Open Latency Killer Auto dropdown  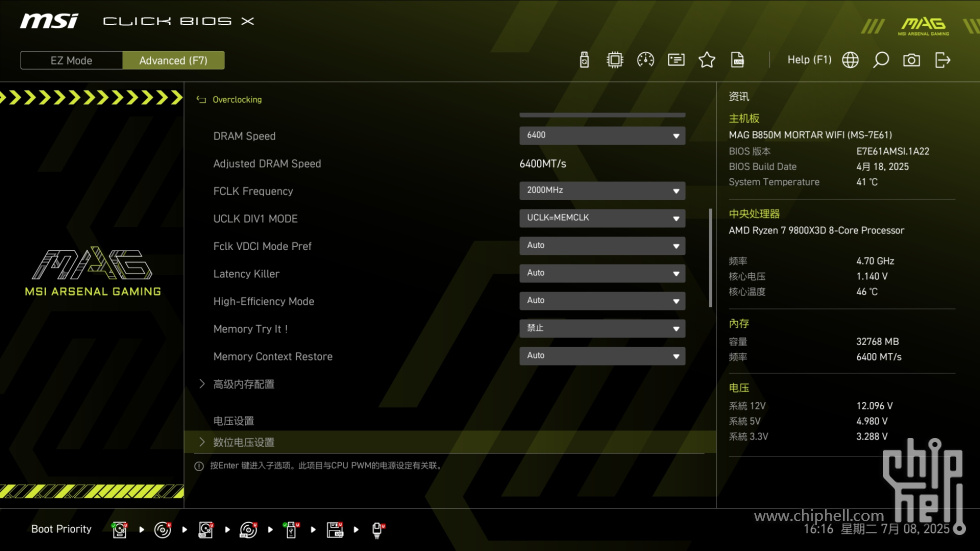(602, 273)
